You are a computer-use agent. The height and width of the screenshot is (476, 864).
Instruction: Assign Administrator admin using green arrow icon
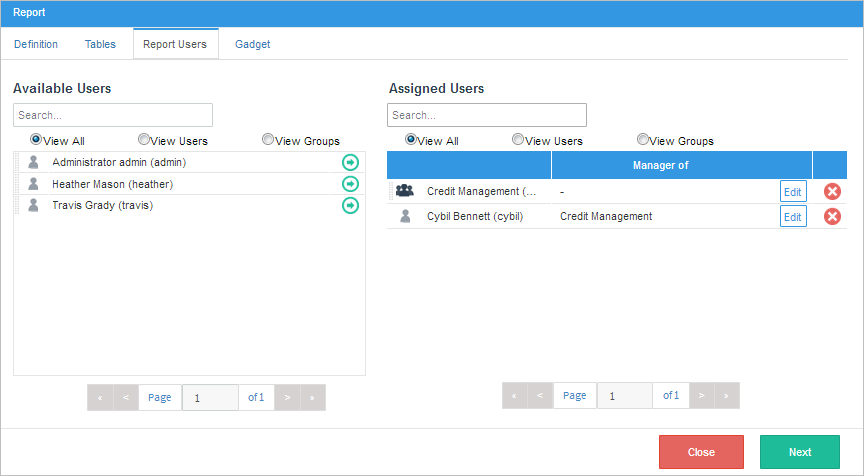350,162
